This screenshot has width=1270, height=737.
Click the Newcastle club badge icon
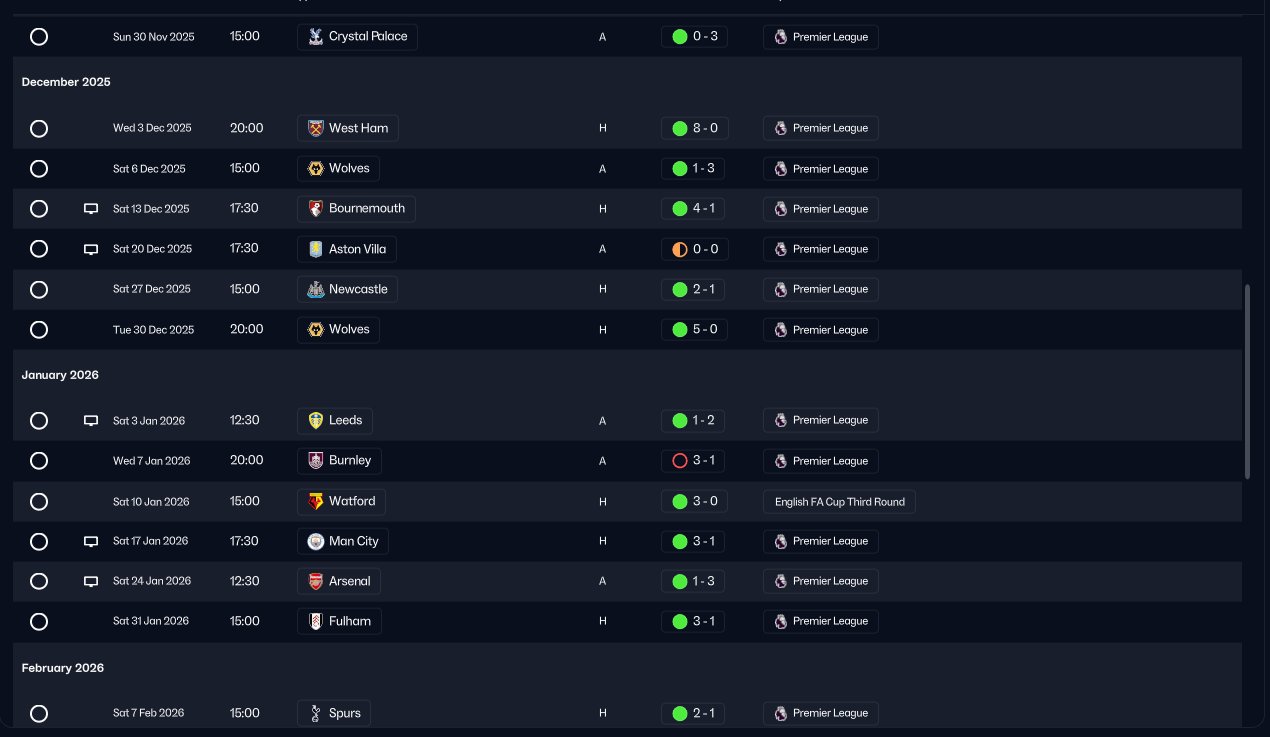[316, 289]
